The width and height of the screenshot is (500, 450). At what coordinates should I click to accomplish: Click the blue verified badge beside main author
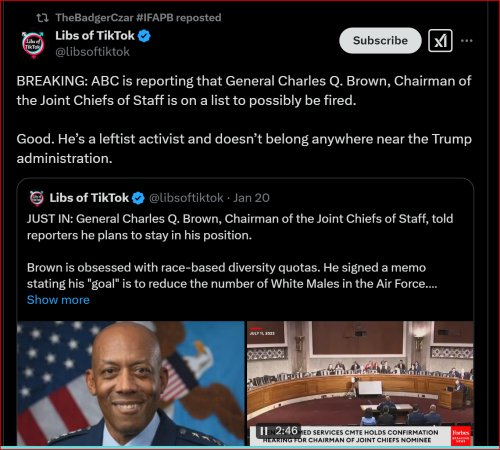coord(144,36)
